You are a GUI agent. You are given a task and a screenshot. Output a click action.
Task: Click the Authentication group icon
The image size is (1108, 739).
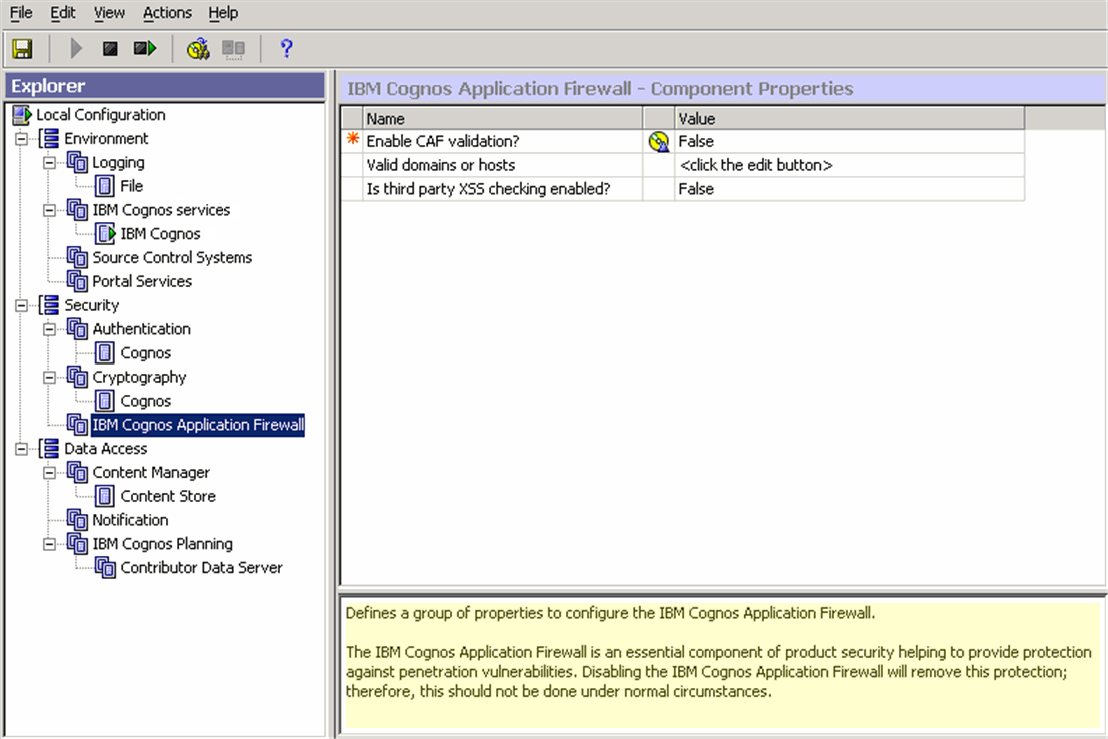coord(77,329)
